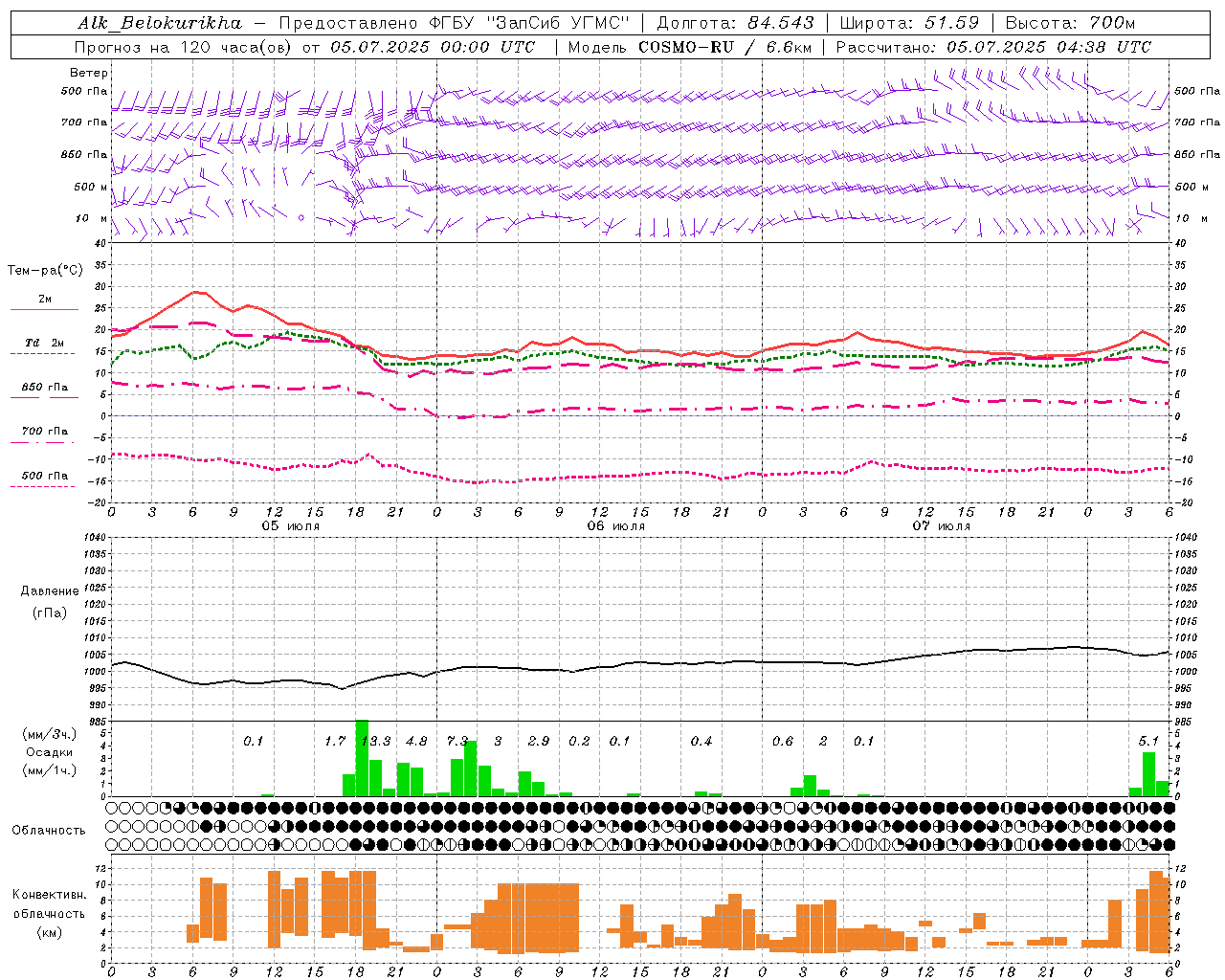This screenshot has width=1225, height=980.
Task: Click the 'Td 2м' dew point legend entry
Action: pos(45,343)
